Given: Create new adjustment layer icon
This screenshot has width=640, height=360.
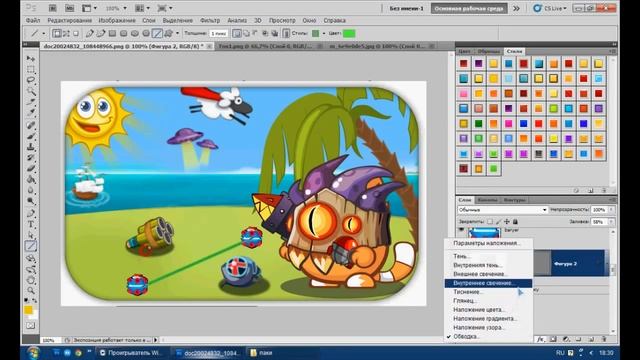Looking at the screenshot, I should 566,339.
